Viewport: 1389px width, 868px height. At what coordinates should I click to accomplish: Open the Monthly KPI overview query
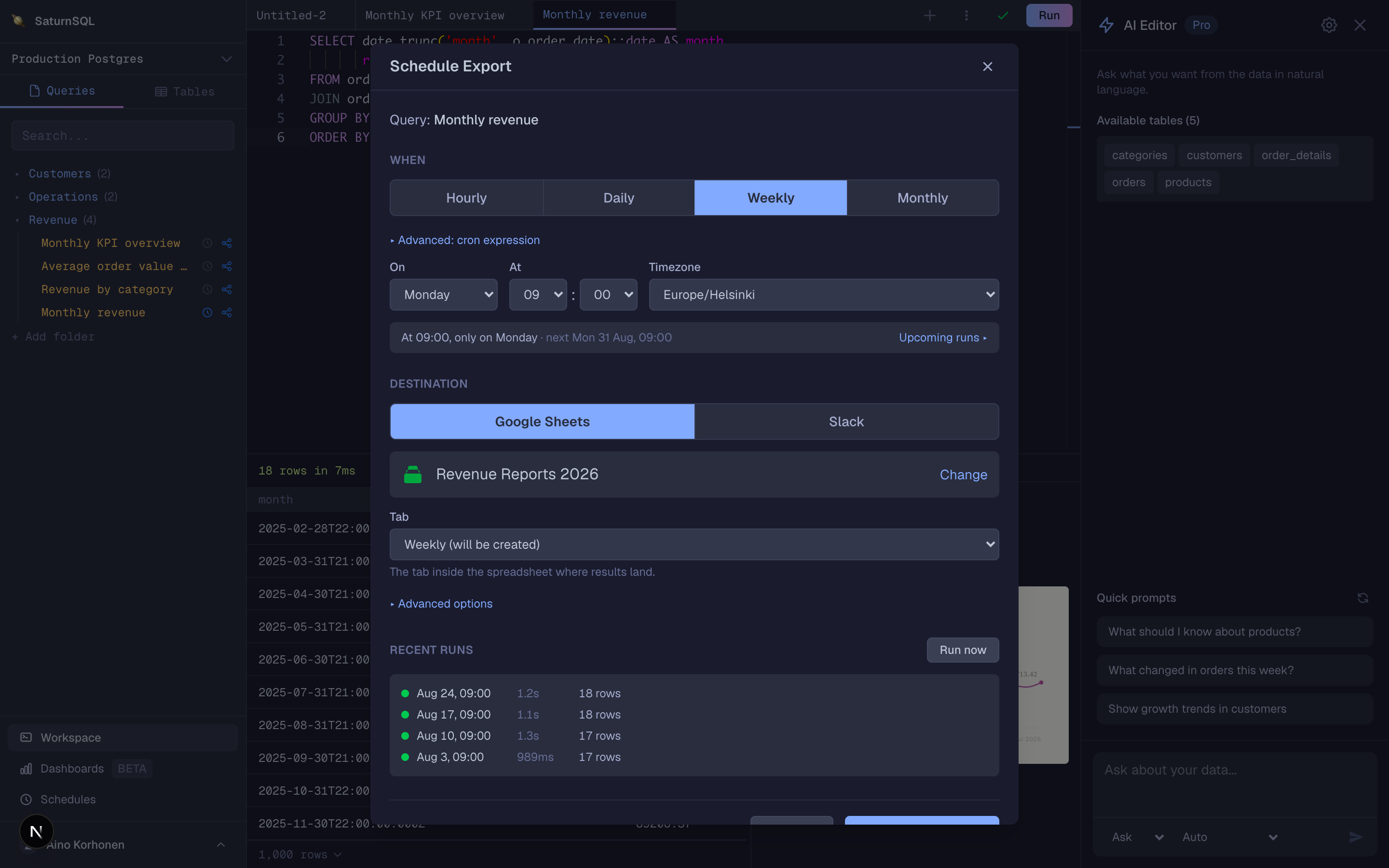[x=111, y=243]
